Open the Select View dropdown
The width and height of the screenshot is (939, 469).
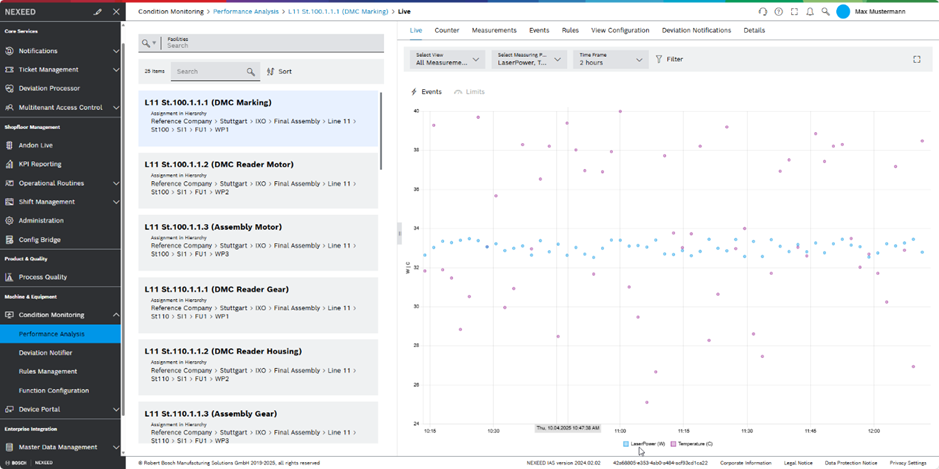tap(447, 59)
